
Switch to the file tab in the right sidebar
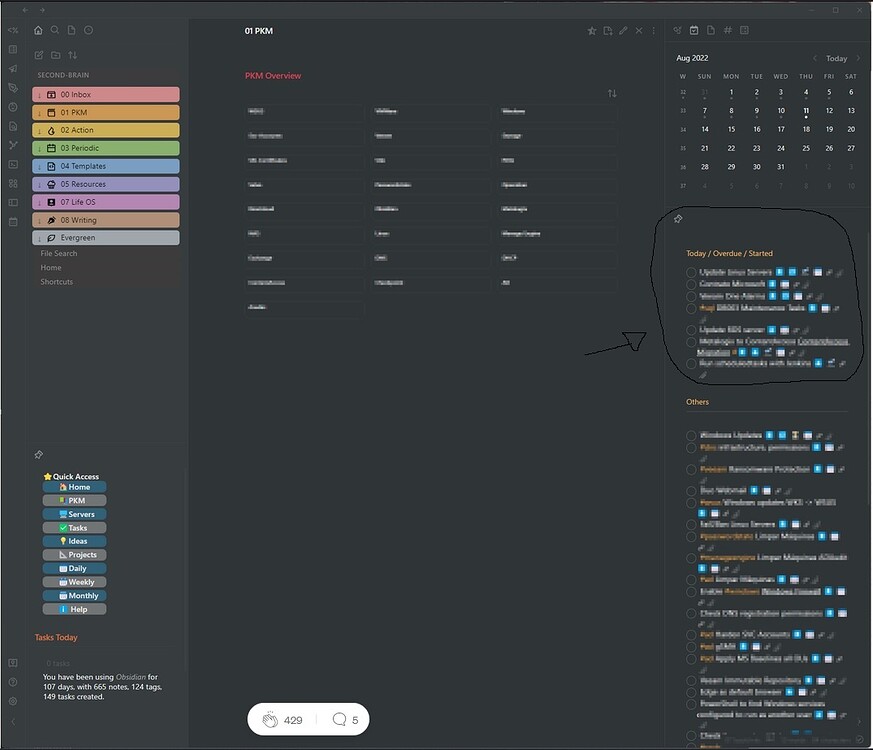point(710,31)
